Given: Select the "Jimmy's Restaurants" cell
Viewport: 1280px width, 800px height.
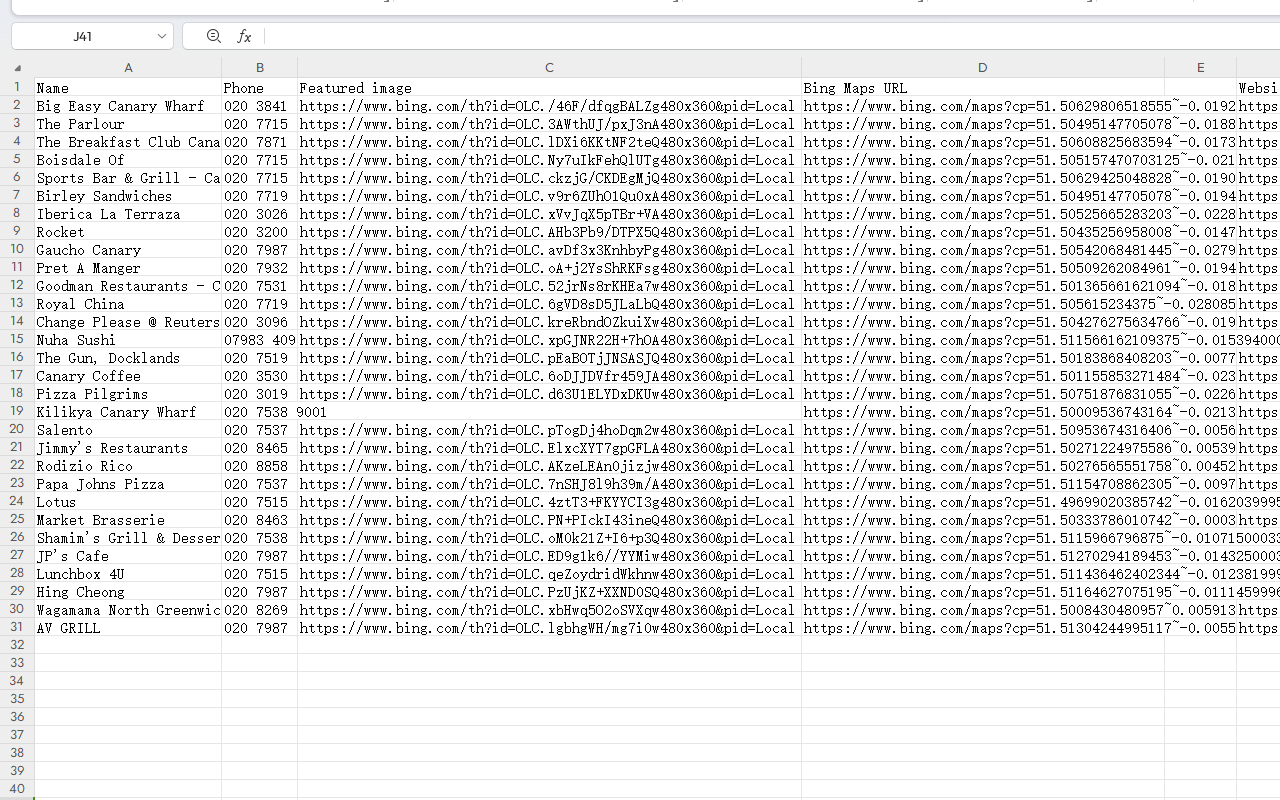Looking at the screenshot, I should click(x=128, y=448).
